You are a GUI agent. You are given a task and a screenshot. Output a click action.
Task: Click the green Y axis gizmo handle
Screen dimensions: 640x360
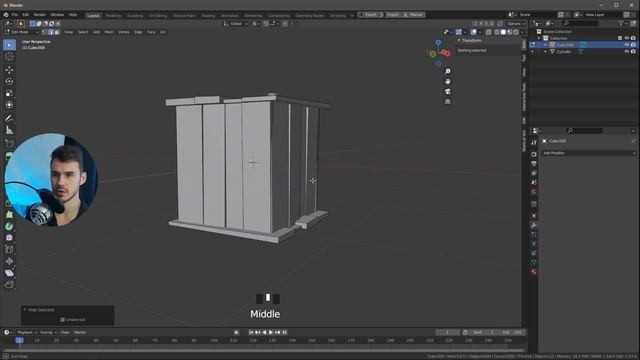[433, 54]
